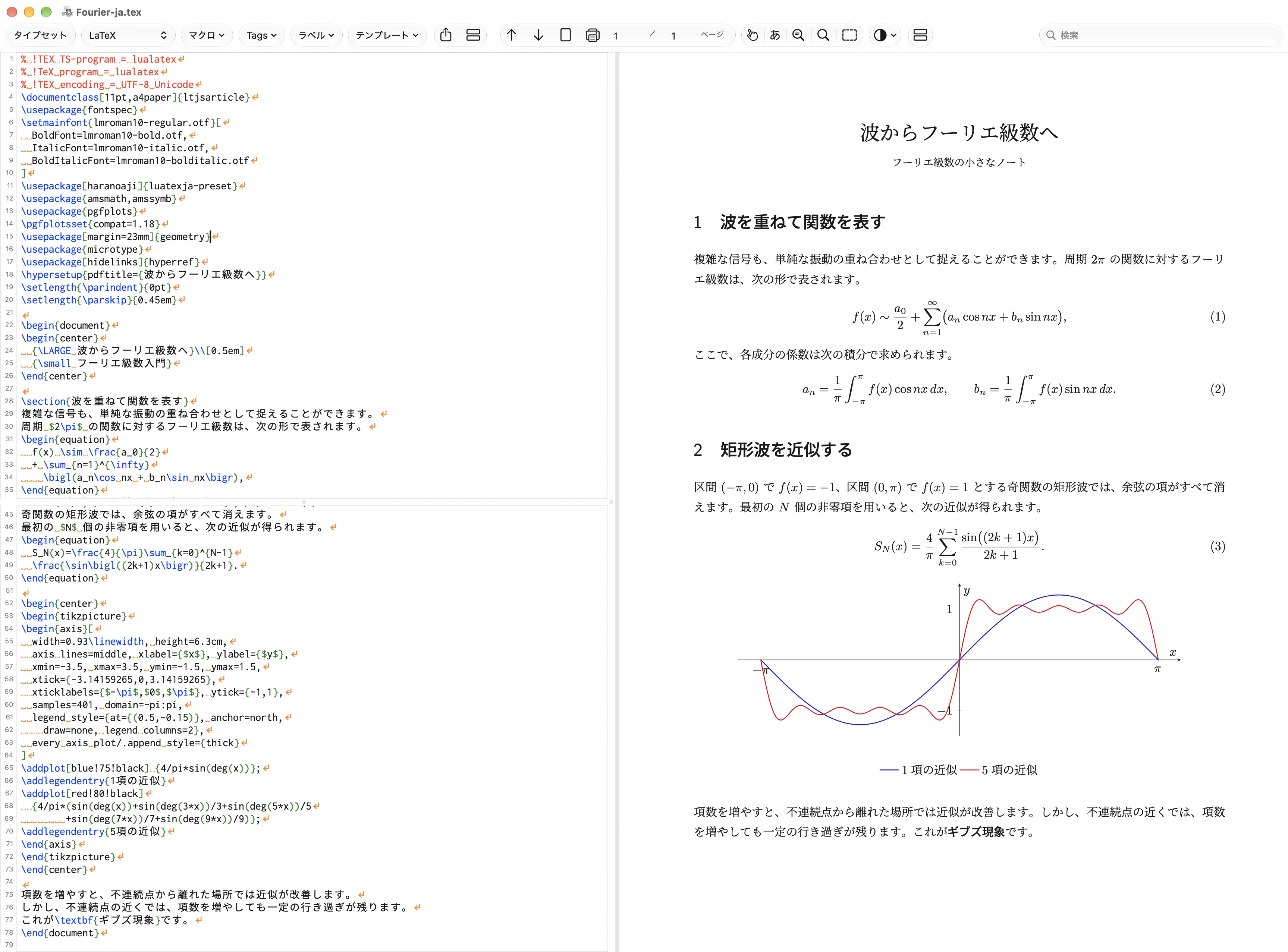Select the あ text selection tool

(776, 35)
